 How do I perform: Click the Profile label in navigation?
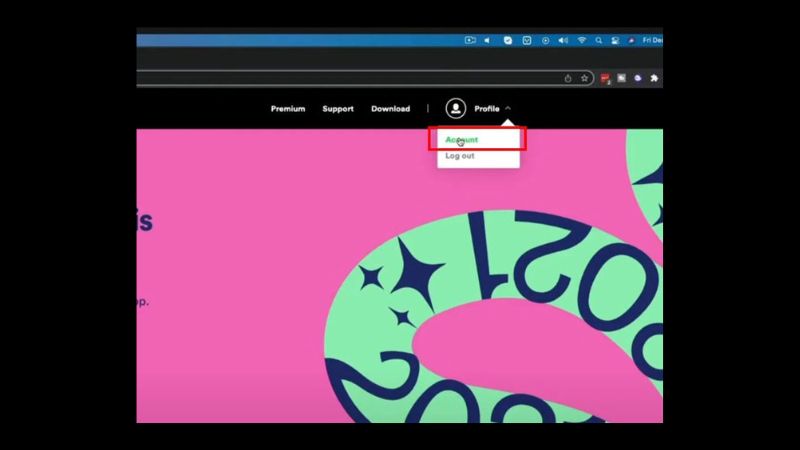[x=487, y=109]
